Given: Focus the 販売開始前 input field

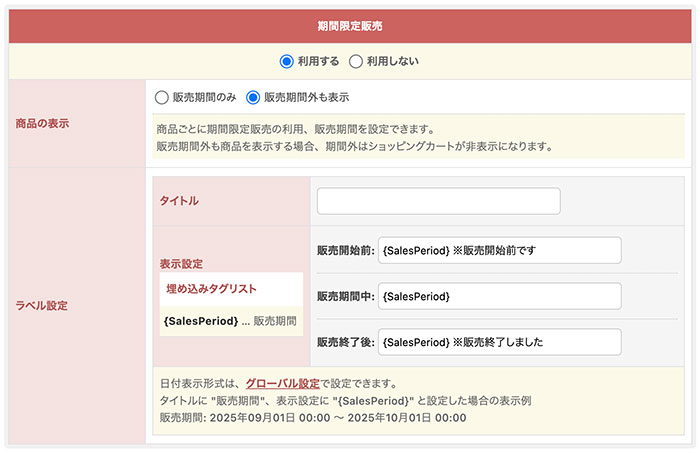Looking at the screenshot, I should pyautogui.click(x=499, y=250).
